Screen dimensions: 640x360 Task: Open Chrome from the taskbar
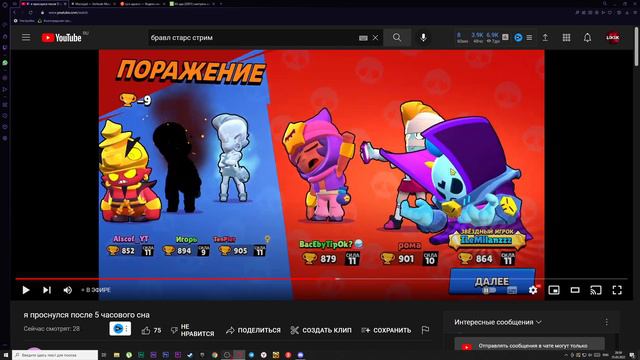[215, 355]
